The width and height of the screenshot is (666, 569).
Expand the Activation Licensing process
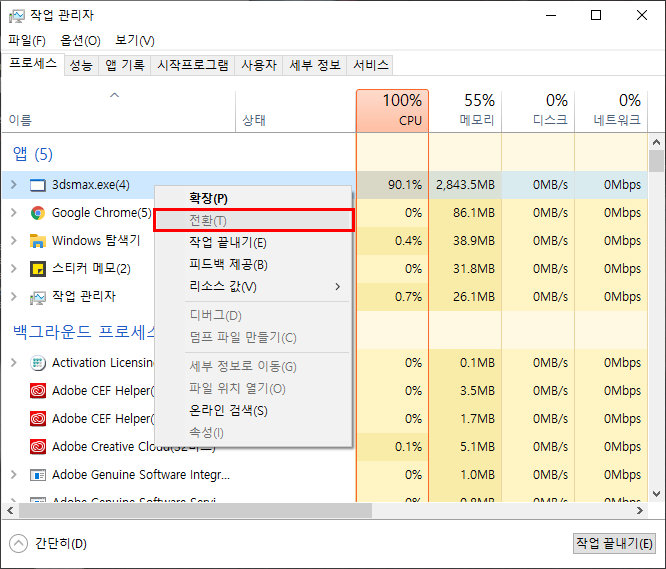pyautogui.click(x=14, y=363)
